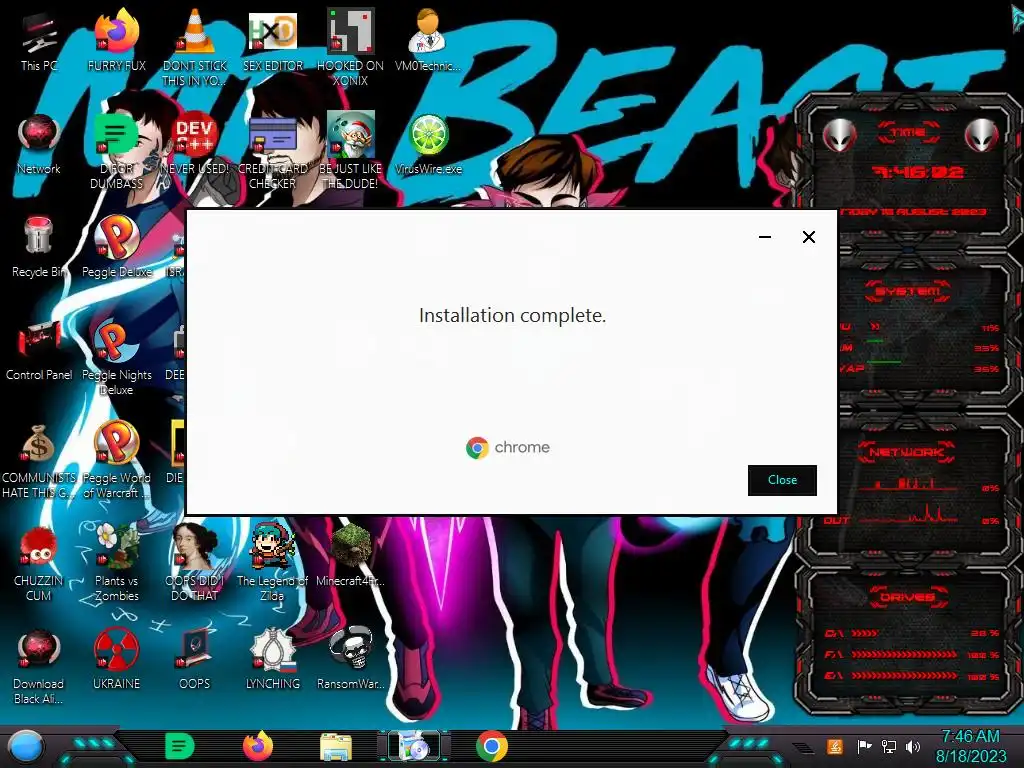Open Google Chrome from the taskbar
Image resolution: width=1024 pixels, height=768 pixels.
pos(492,746)
